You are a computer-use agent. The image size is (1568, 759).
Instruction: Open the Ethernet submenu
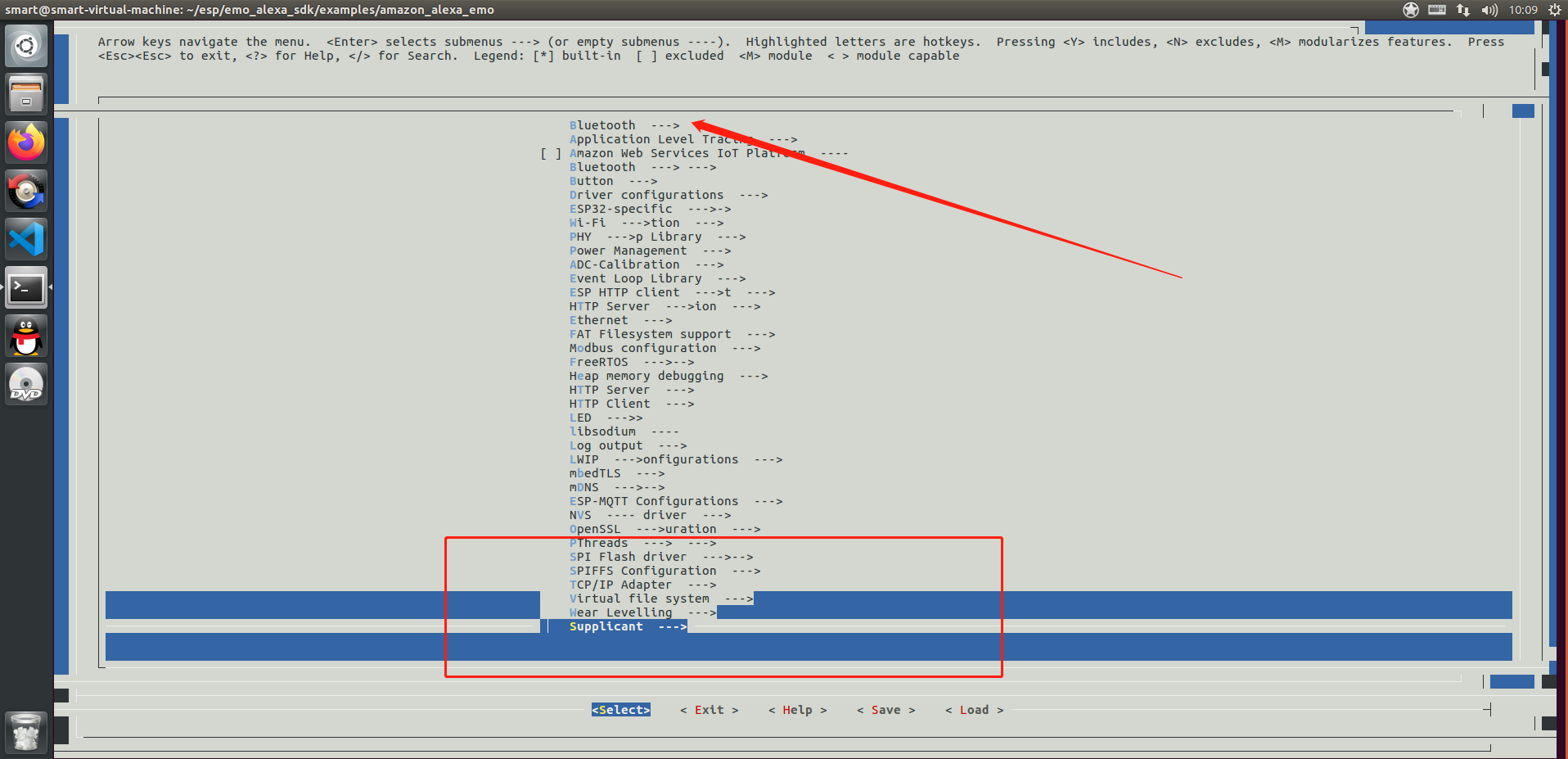621,320
